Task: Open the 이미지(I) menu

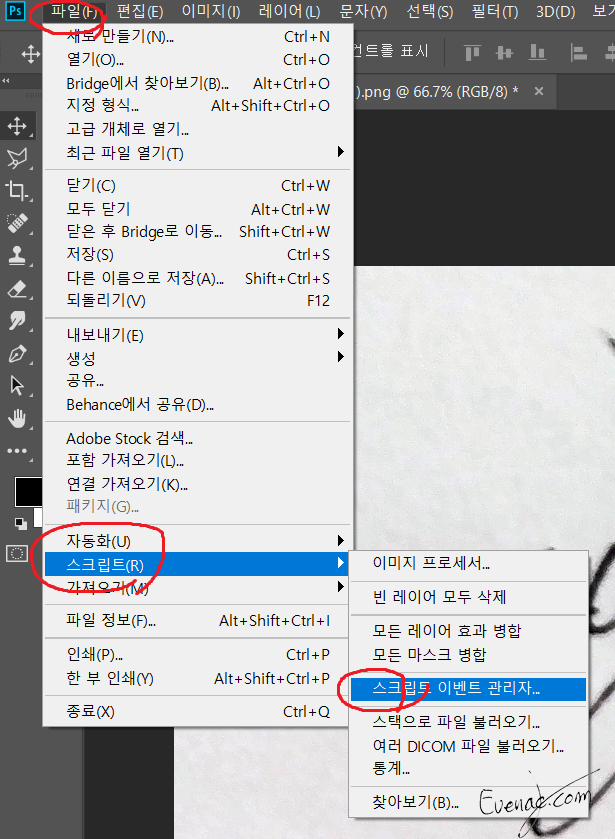Action: pyautogui.click(x=211, y=11)
